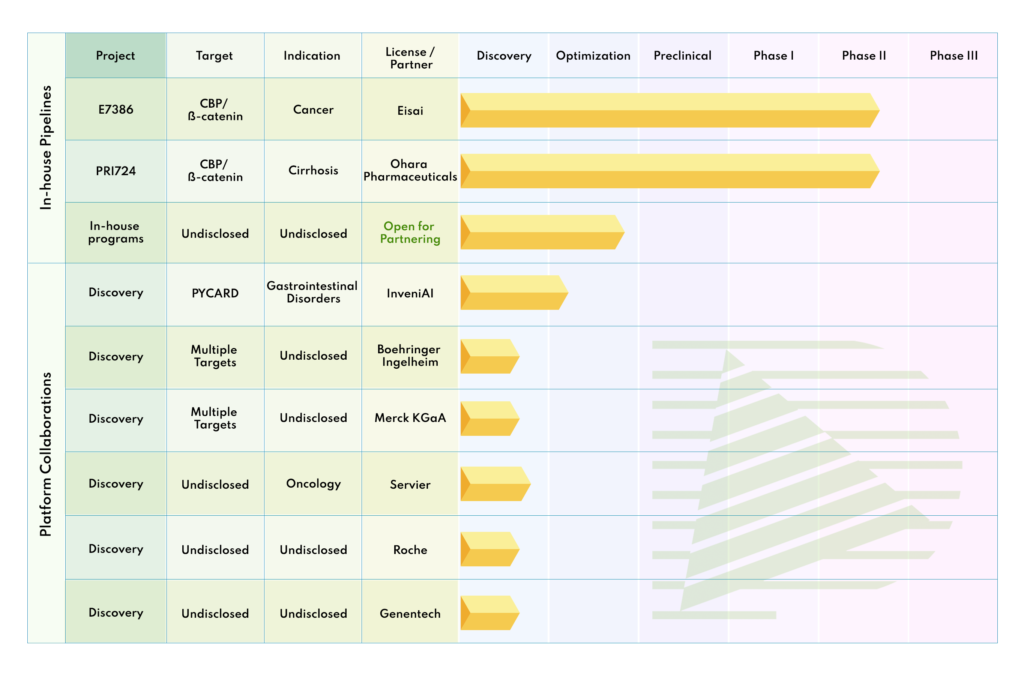Click the Preclinical column header
Screen dimensions: 1024x674
pyautogui.click(x=682, y=56)
